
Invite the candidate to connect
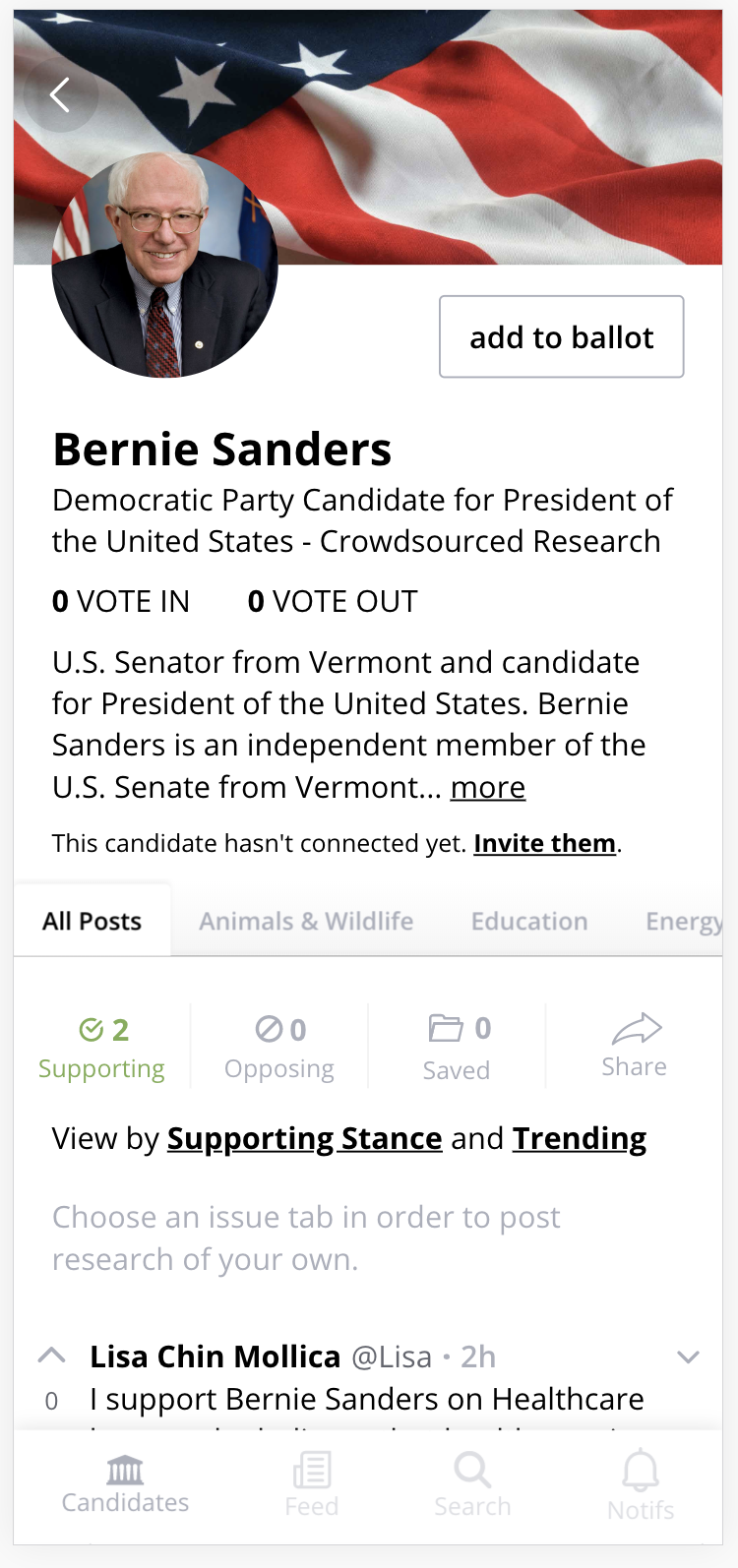[544, 843]
